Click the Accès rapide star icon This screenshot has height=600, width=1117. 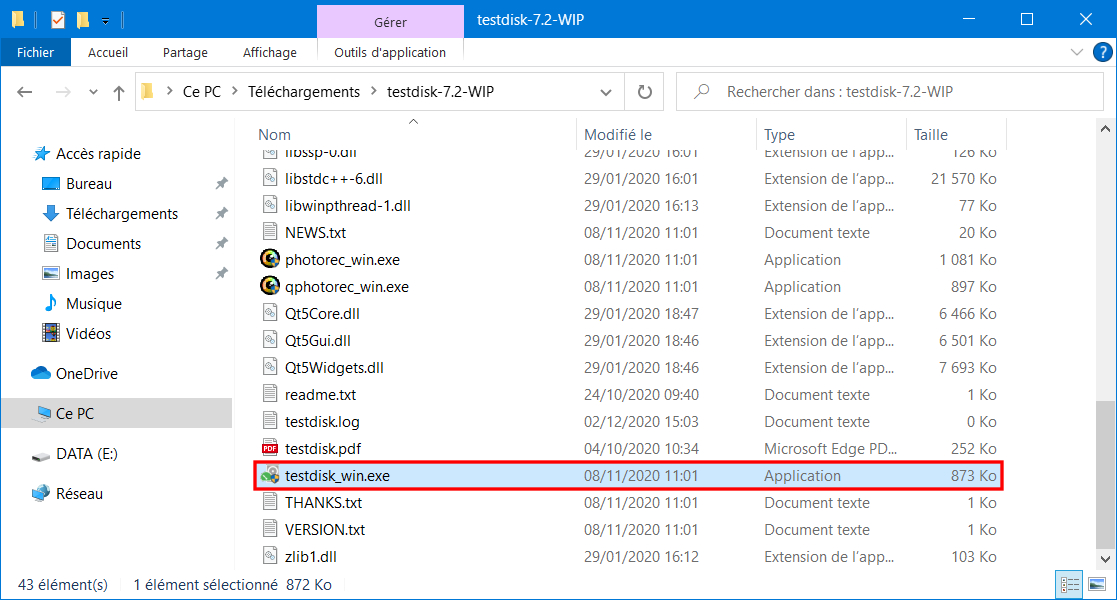[x=42, y=154]
